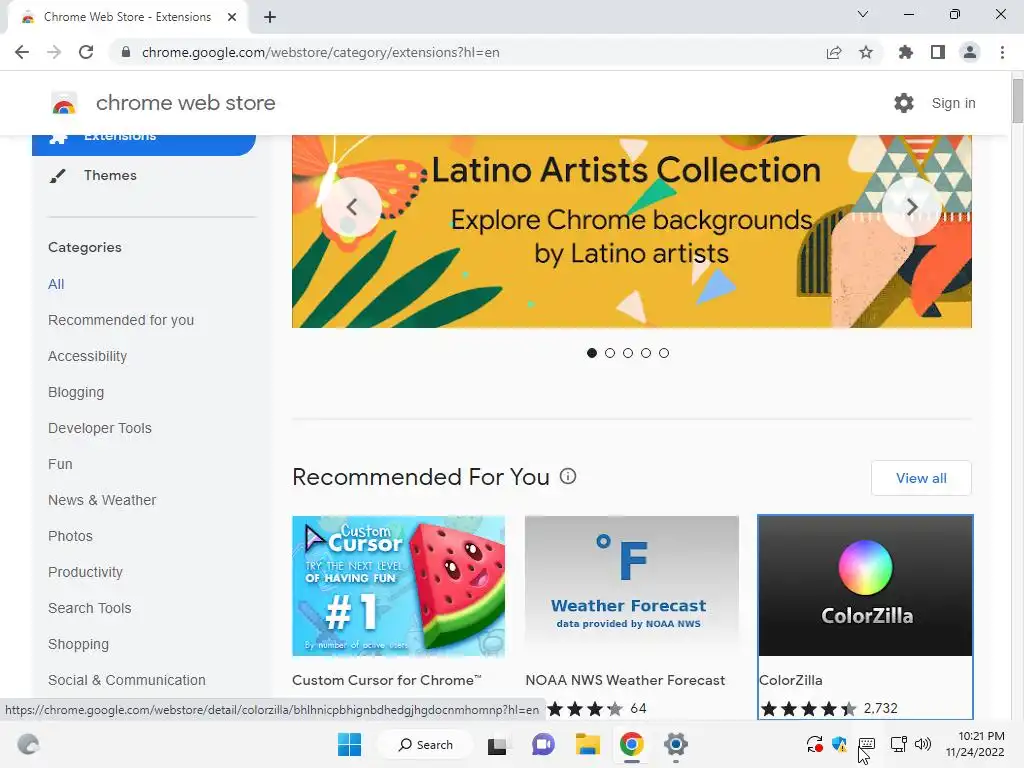Open the Shopping category
This screenshot has height=768, width=1024.
(x=78, y=644)
